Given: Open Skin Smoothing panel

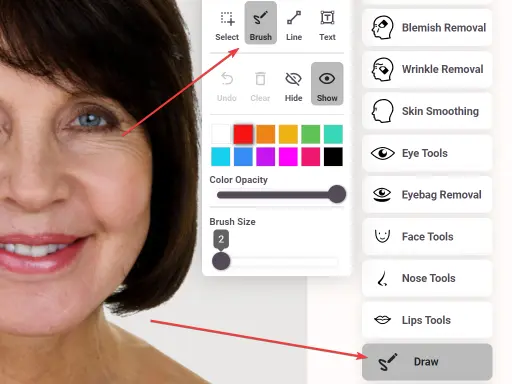Looking at the screenshot, I should pos(427,111).
